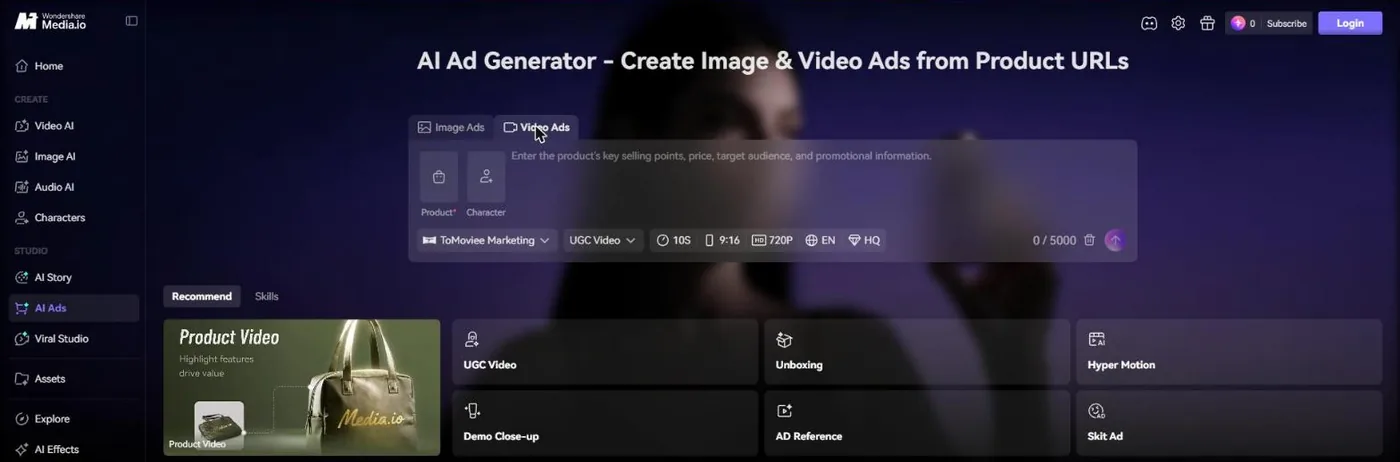Open Viral Studio in the sidebar
The width and height of the screenshot is (1400, 462).
click(73, 338)
